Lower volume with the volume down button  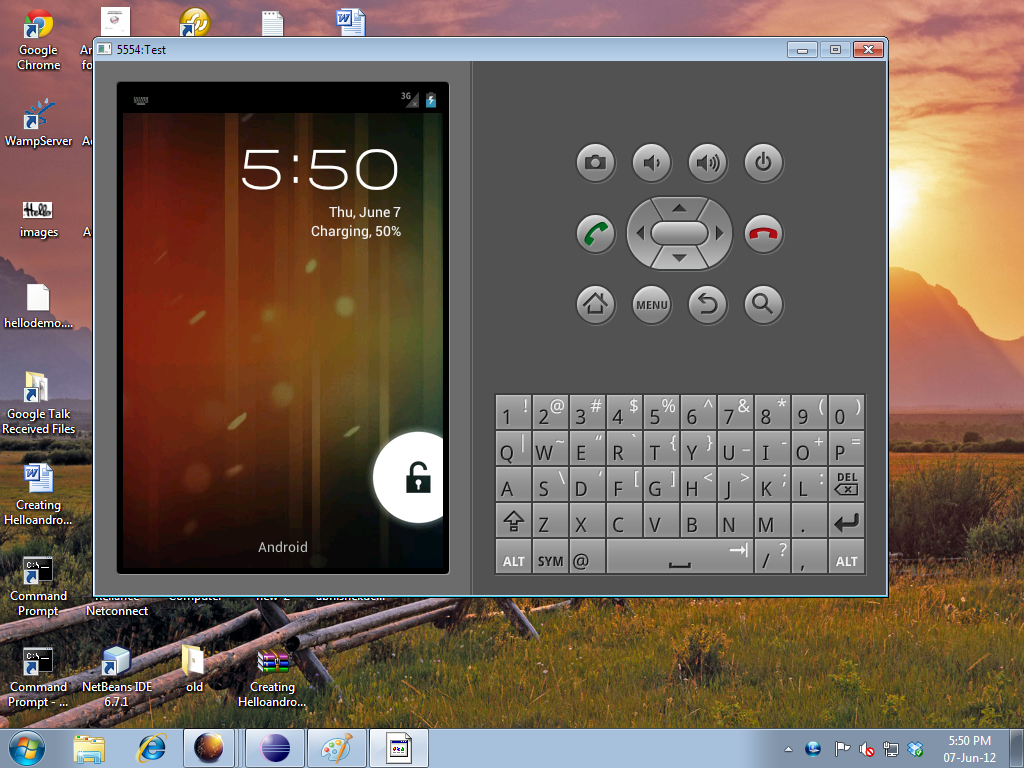click(x=651, y=162)
